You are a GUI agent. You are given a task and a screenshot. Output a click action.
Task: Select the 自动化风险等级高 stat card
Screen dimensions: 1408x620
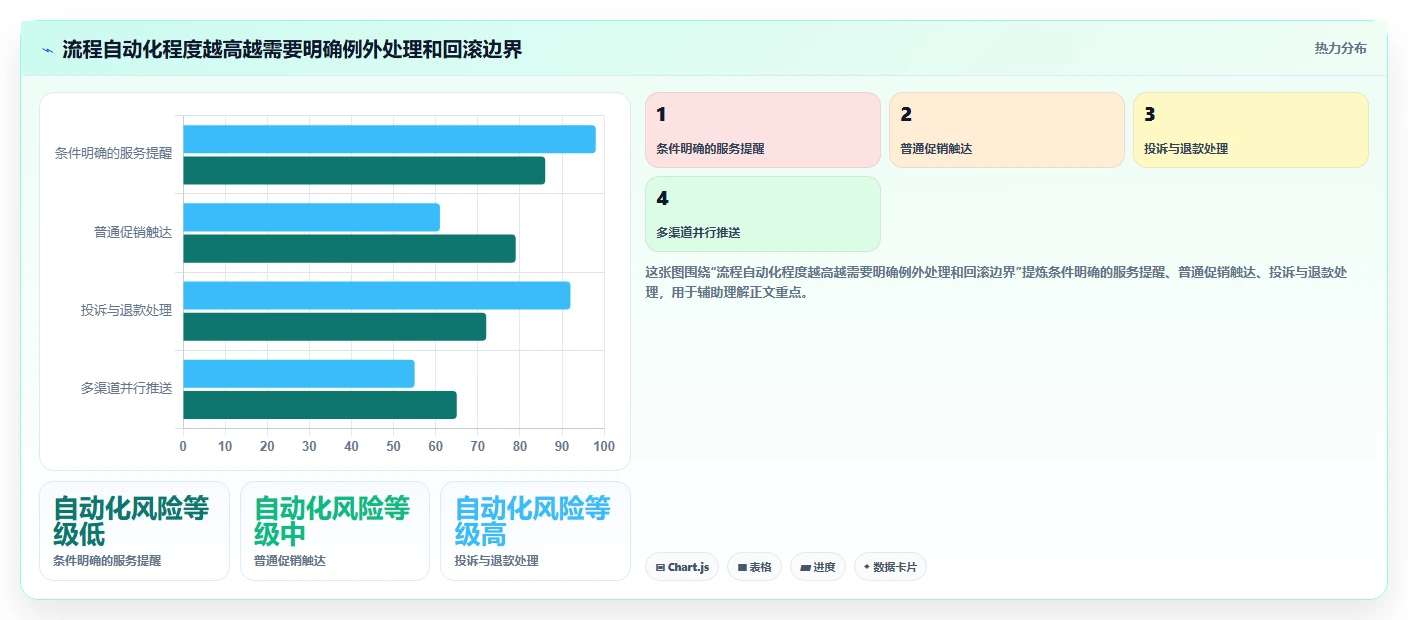pyautogui.click(x=535, y=531)
